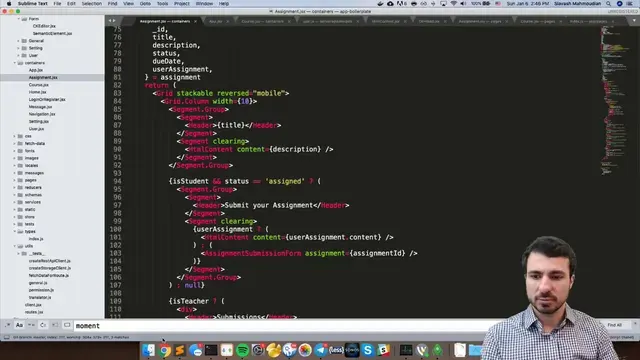
Task: Open the Selection menu
Action: click(91, 4)
